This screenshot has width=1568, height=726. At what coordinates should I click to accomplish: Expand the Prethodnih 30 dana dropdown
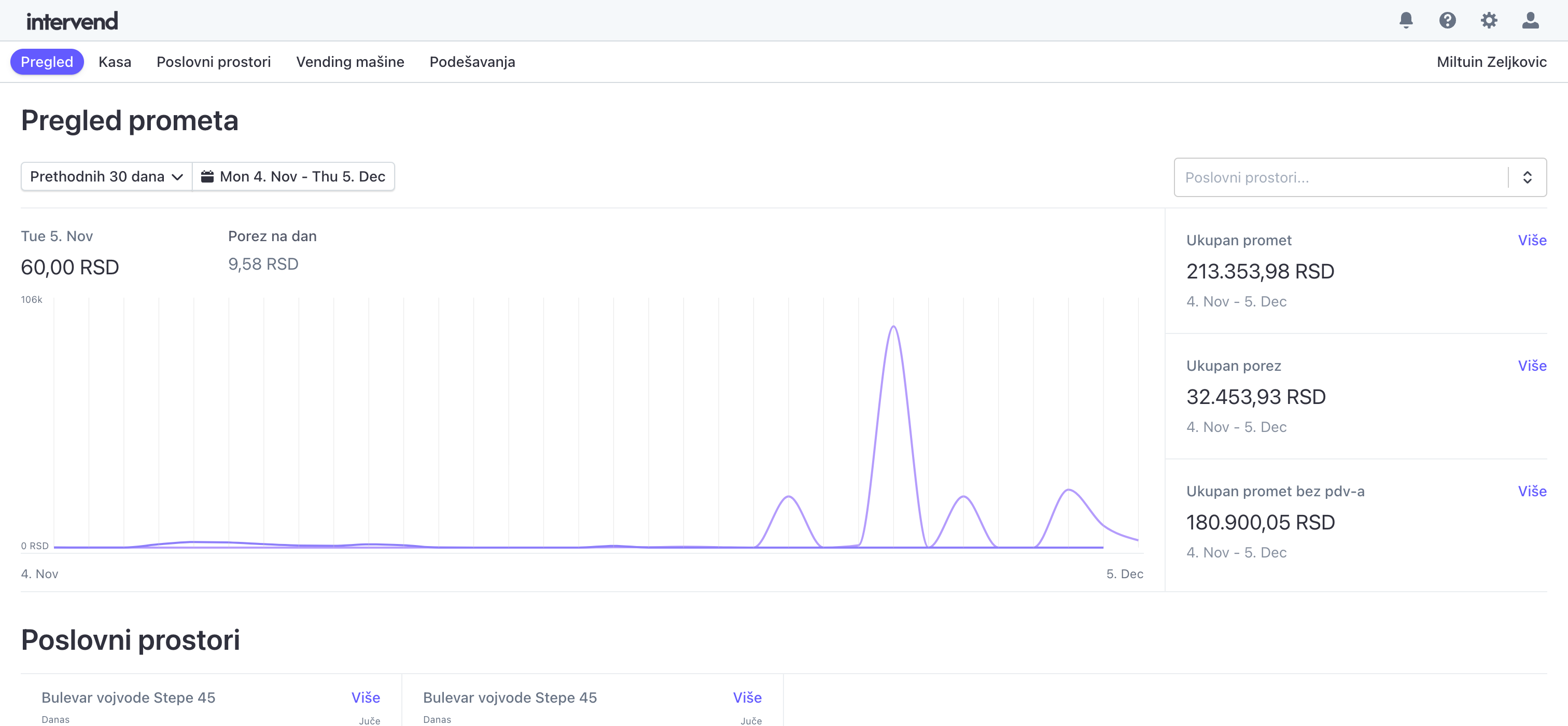[106, 176]
